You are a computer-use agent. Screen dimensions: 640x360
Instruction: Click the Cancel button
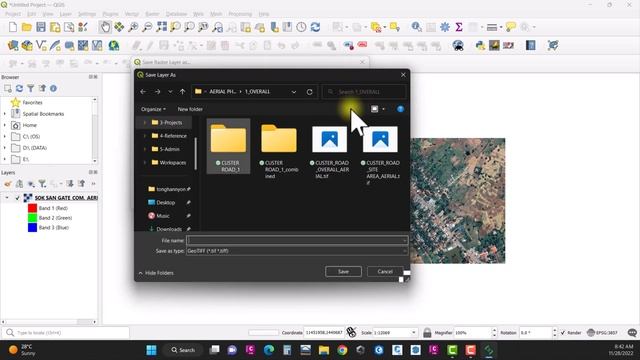point(385,271)
